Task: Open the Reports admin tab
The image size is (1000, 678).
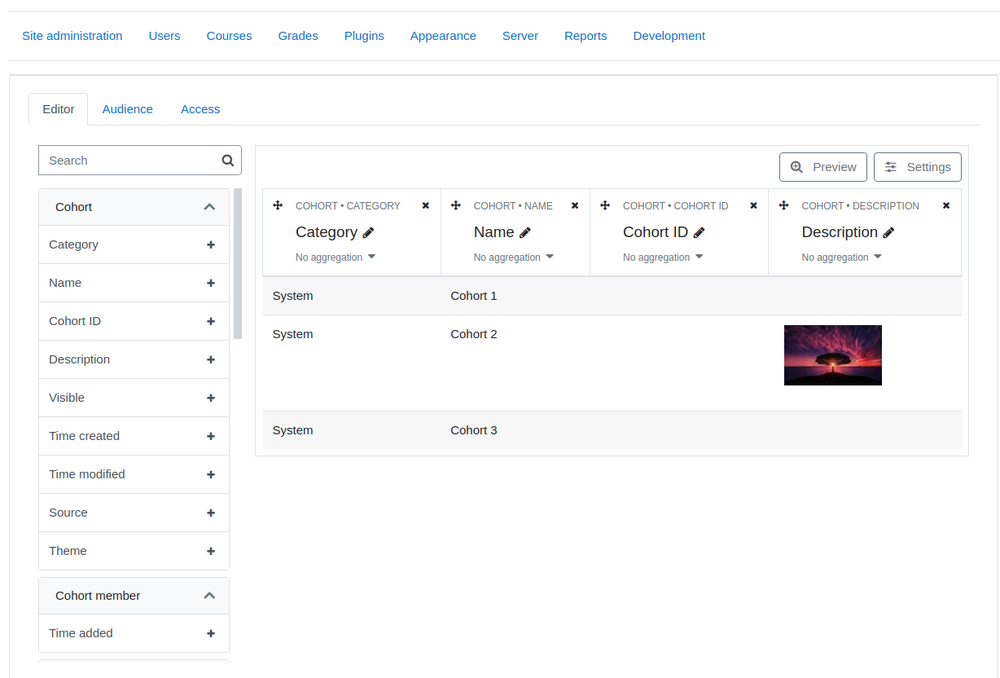Action: (x=585, y=36)
